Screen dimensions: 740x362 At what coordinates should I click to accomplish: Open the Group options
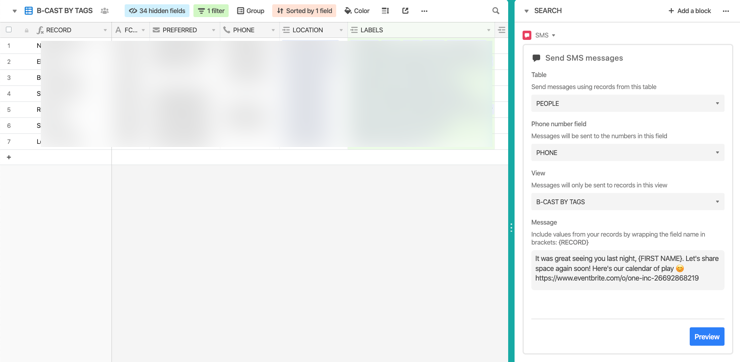tap(251, 10)
